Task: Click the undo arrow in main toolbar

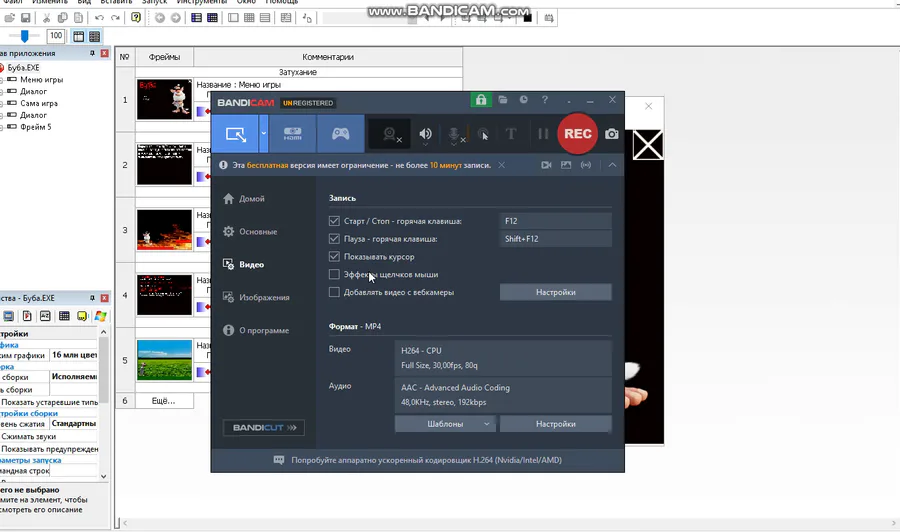Action: [99, 18]
